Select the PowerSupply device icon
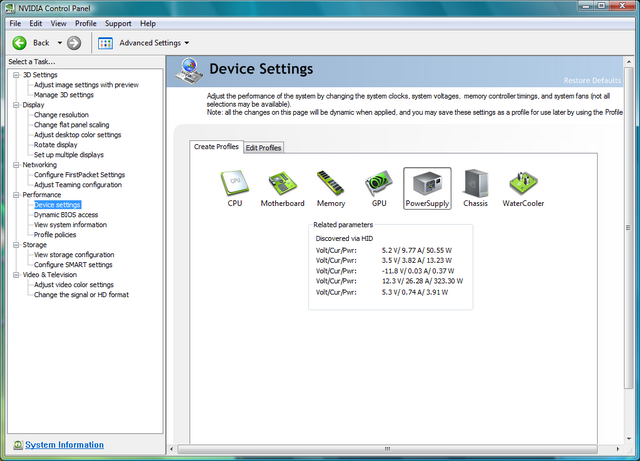The width and height of the screenshot is (640, 461). (x=427, y=189)
